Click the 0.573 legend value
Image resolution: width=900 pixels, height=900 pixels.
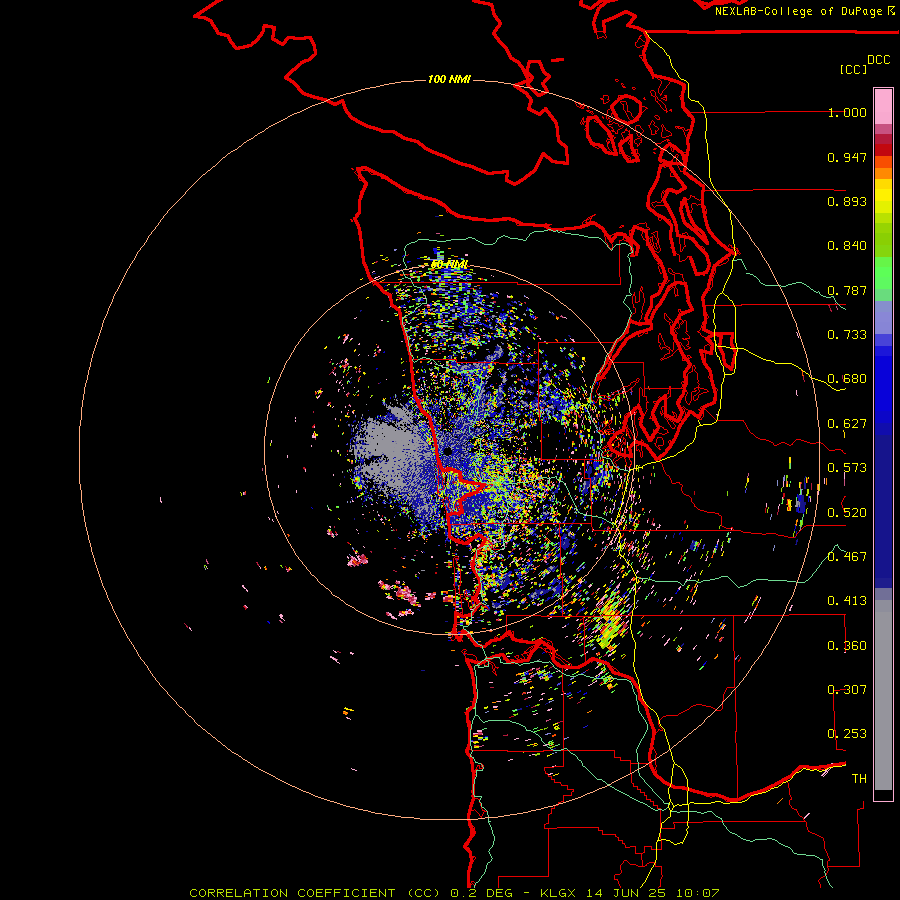coord(847,468)
